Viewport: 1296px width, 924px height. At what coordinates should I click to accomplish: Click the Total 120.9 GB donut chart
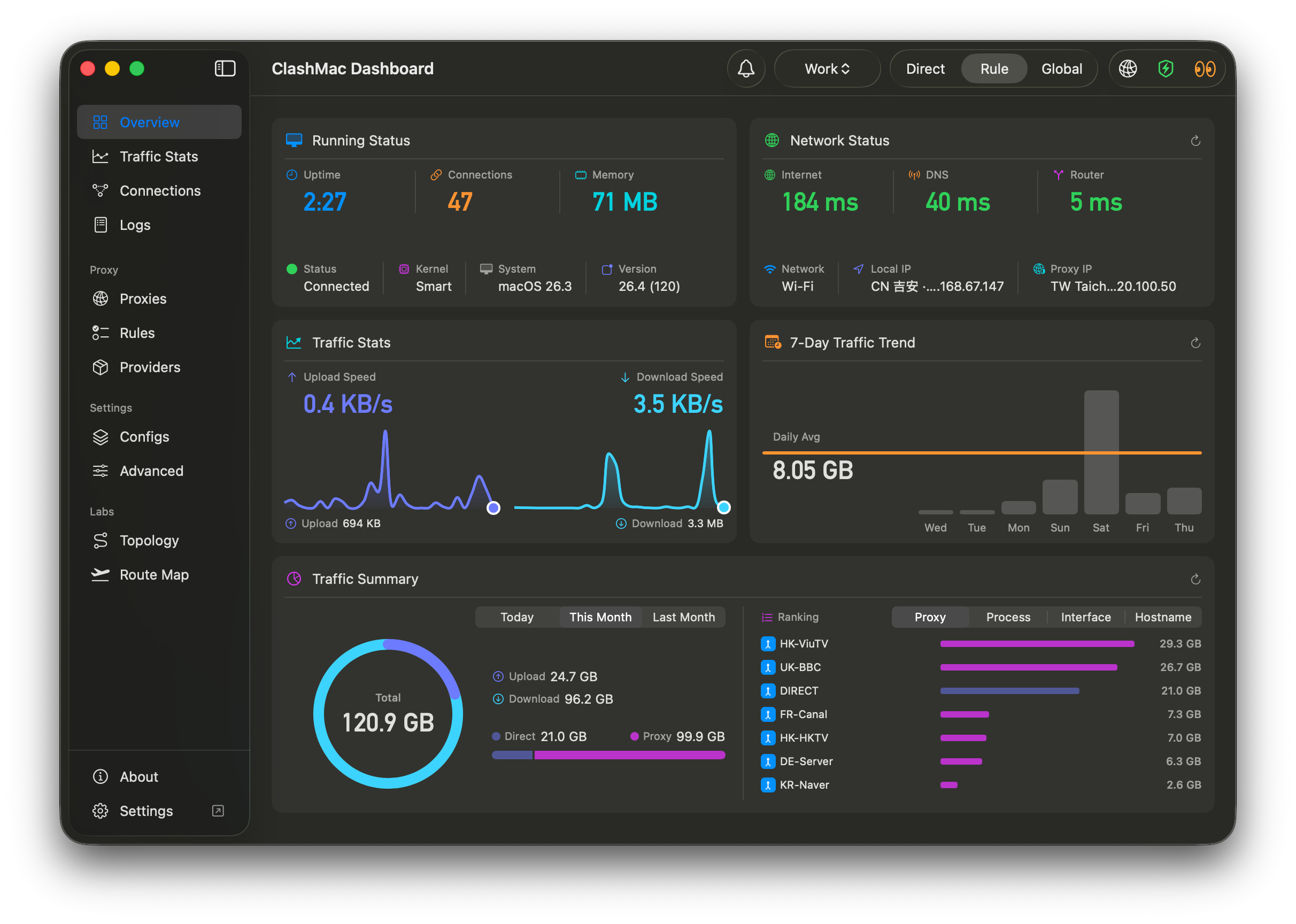coord(388,713)
